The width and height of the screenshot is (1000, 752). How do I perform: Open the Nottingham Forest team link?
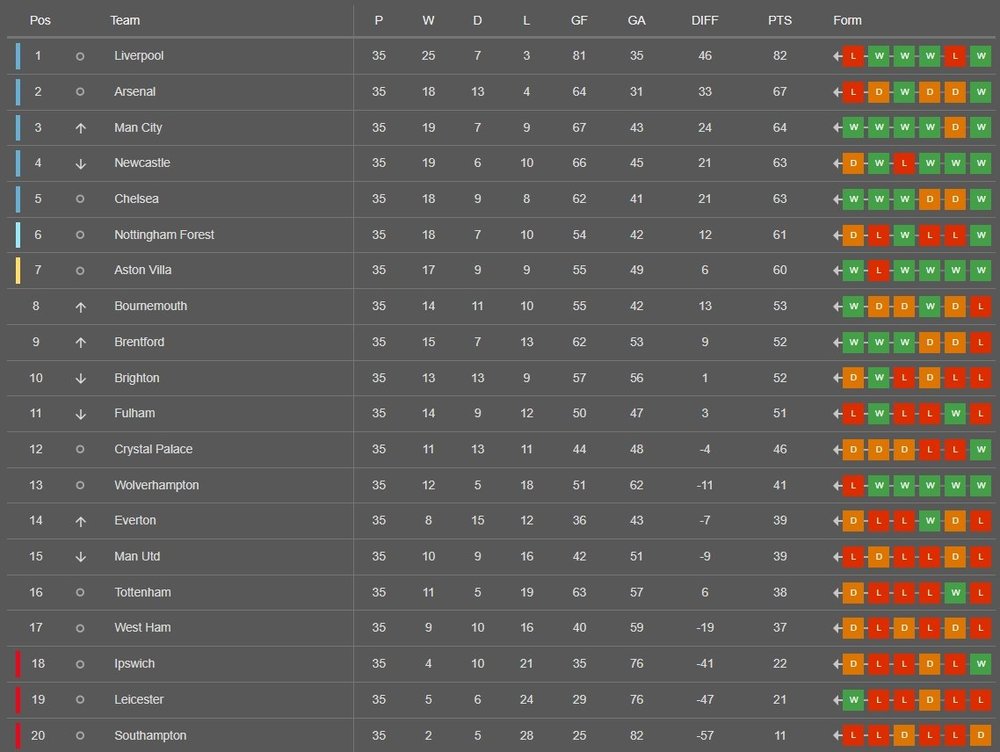coord(164,235)
